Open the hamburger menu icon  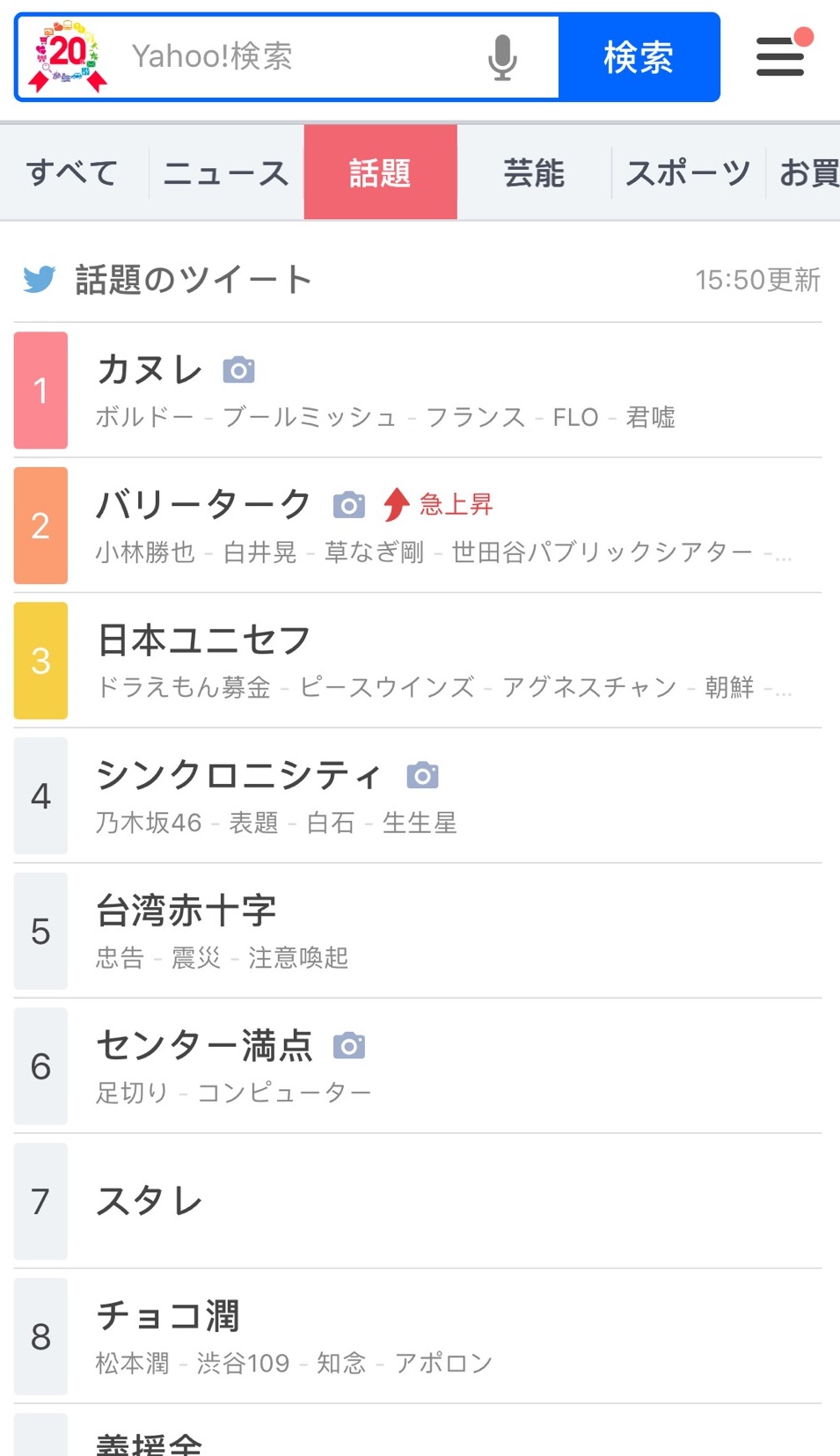780,56
